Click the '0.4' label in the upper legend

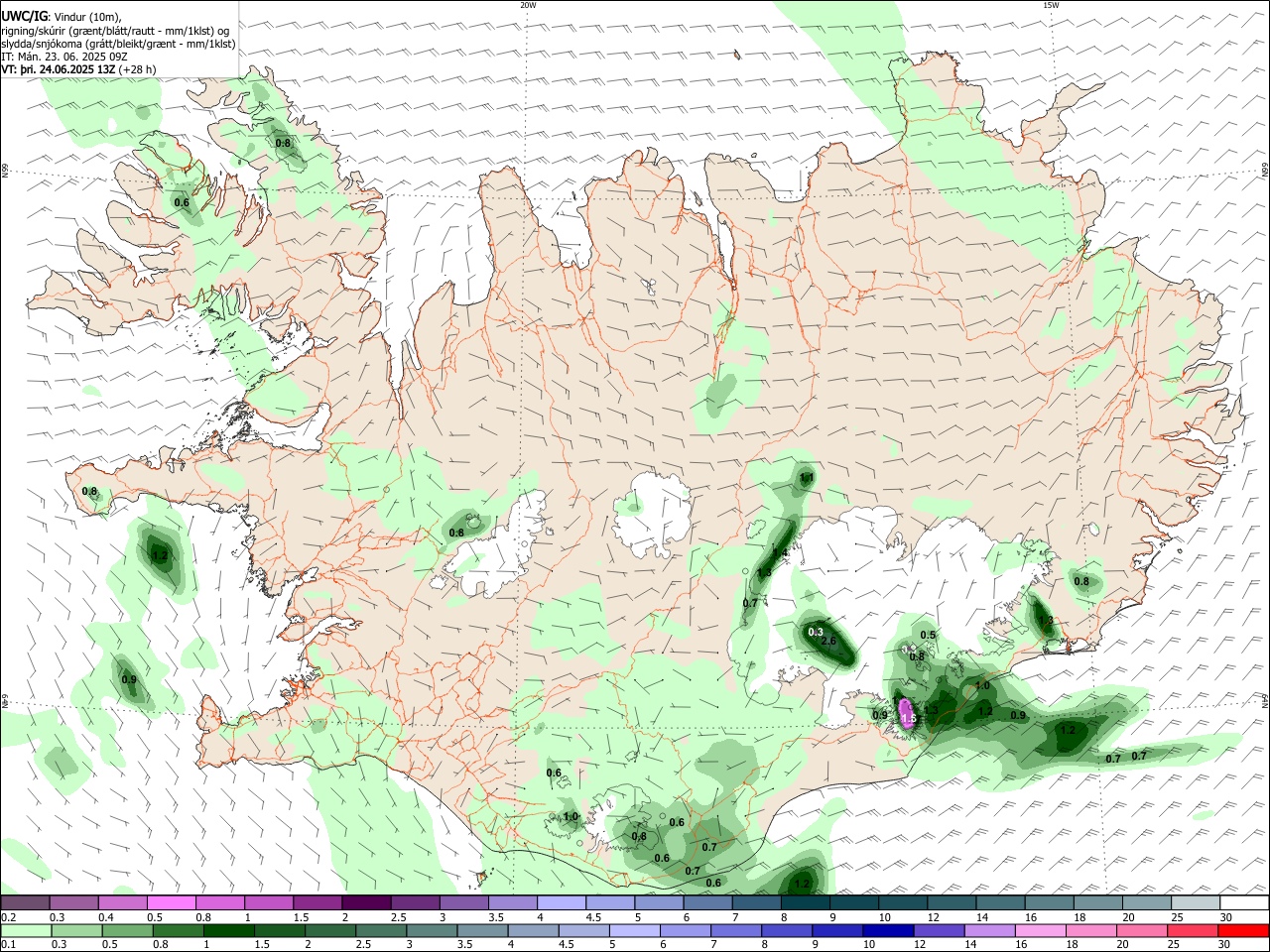coord(106,917)
